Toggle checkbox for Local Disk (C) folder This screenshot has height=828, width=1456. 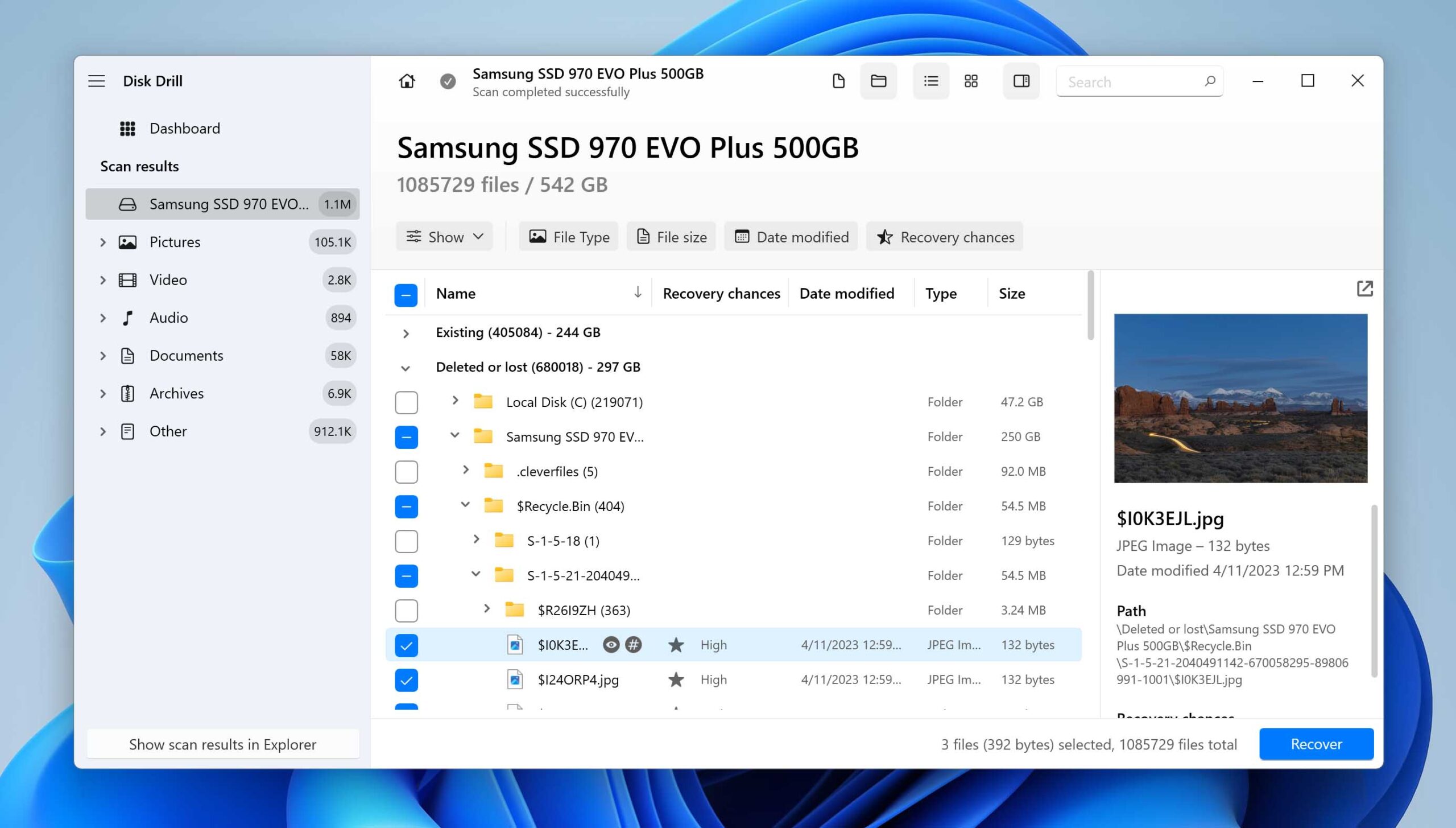(x=406, y=401)
